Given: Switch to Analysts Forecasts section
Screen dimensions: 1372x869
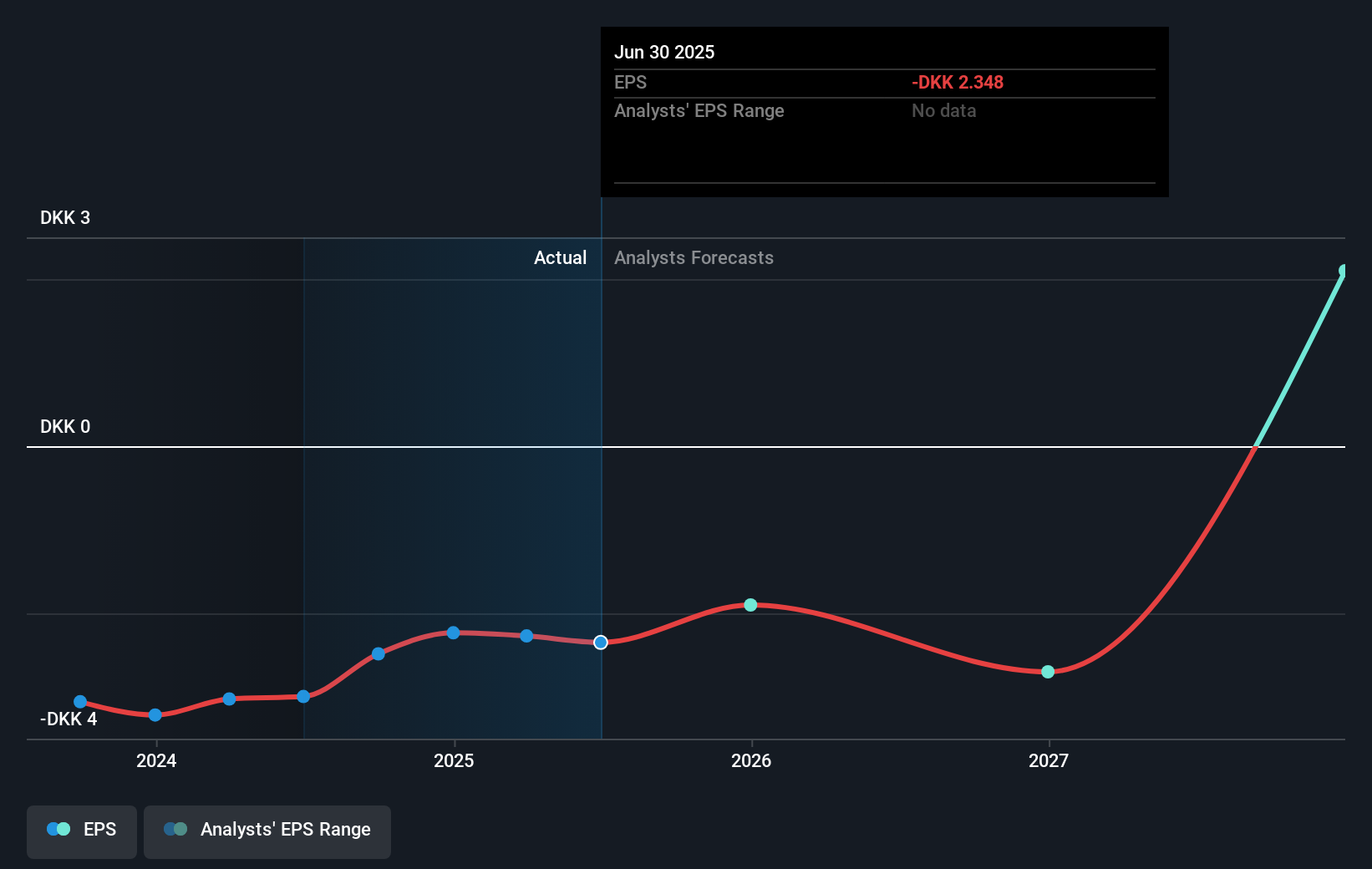Looking at the screenshot, I should pos(694,258).
